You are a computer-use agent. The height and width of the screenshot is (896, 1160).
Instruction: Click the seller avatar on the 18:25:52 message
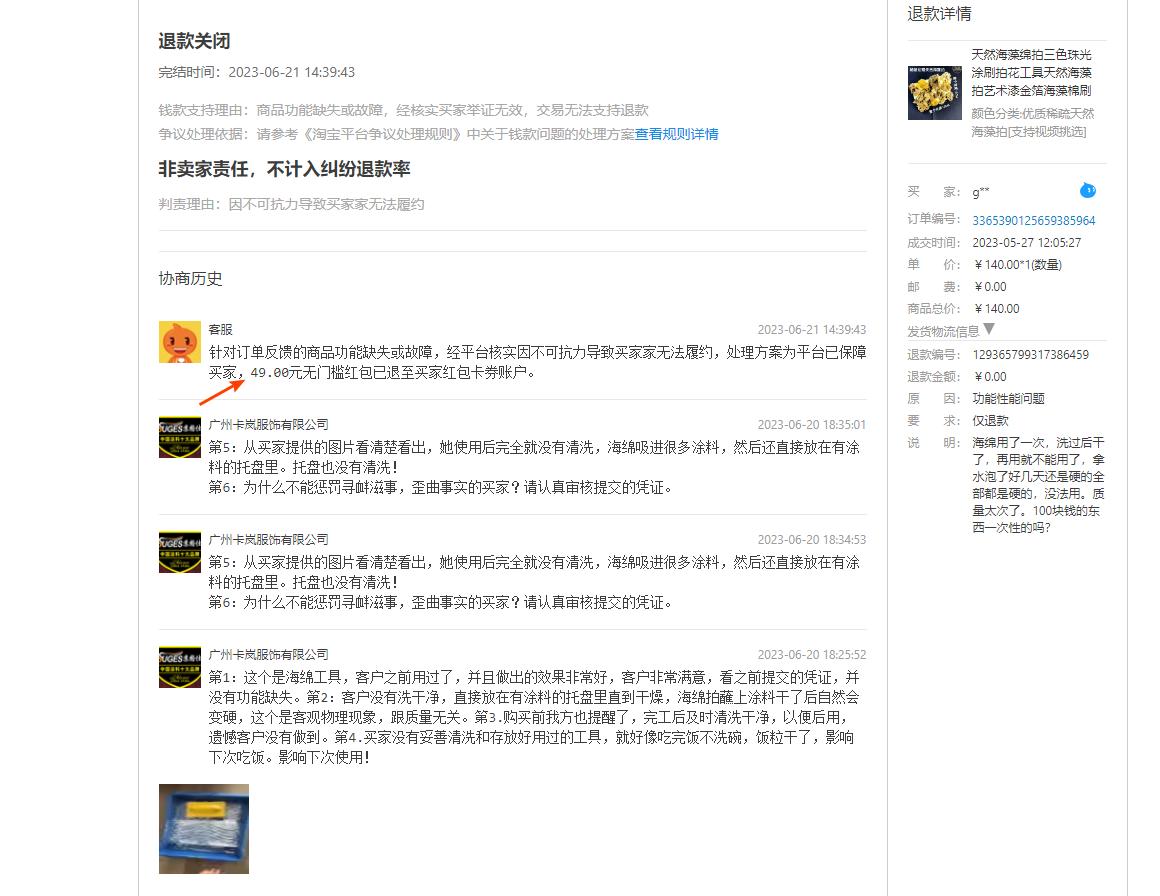pos(179,666)
